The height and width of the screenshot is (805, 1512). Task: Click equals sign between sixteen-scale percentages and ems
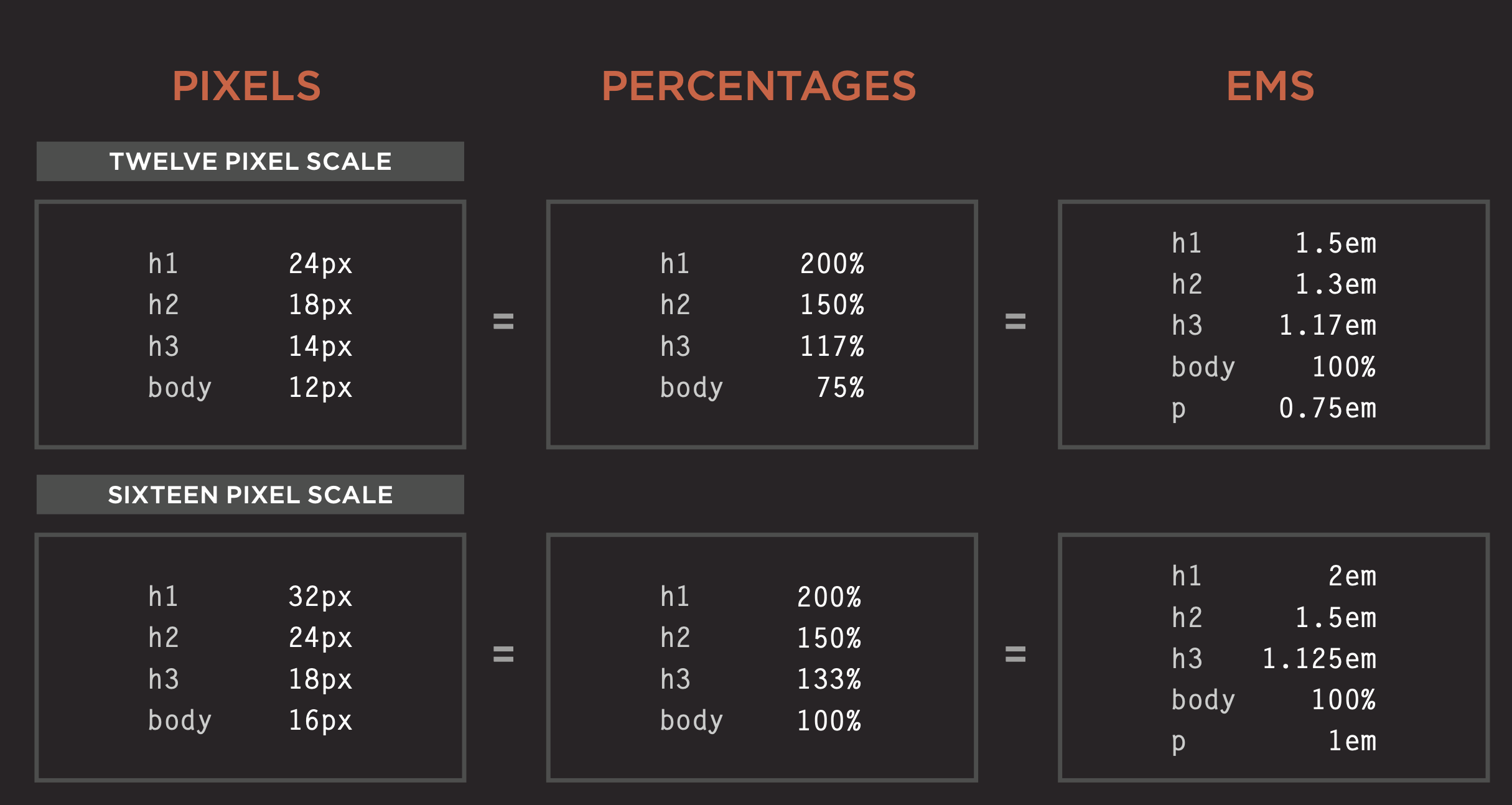1015,654
